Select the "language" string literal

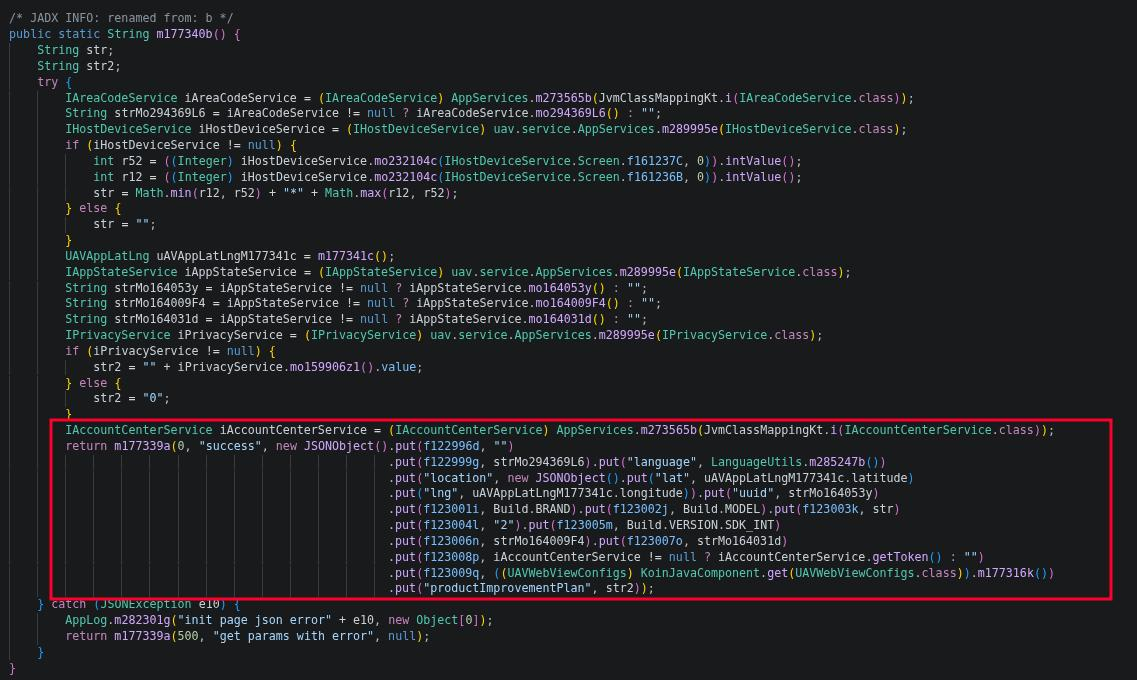662,462
